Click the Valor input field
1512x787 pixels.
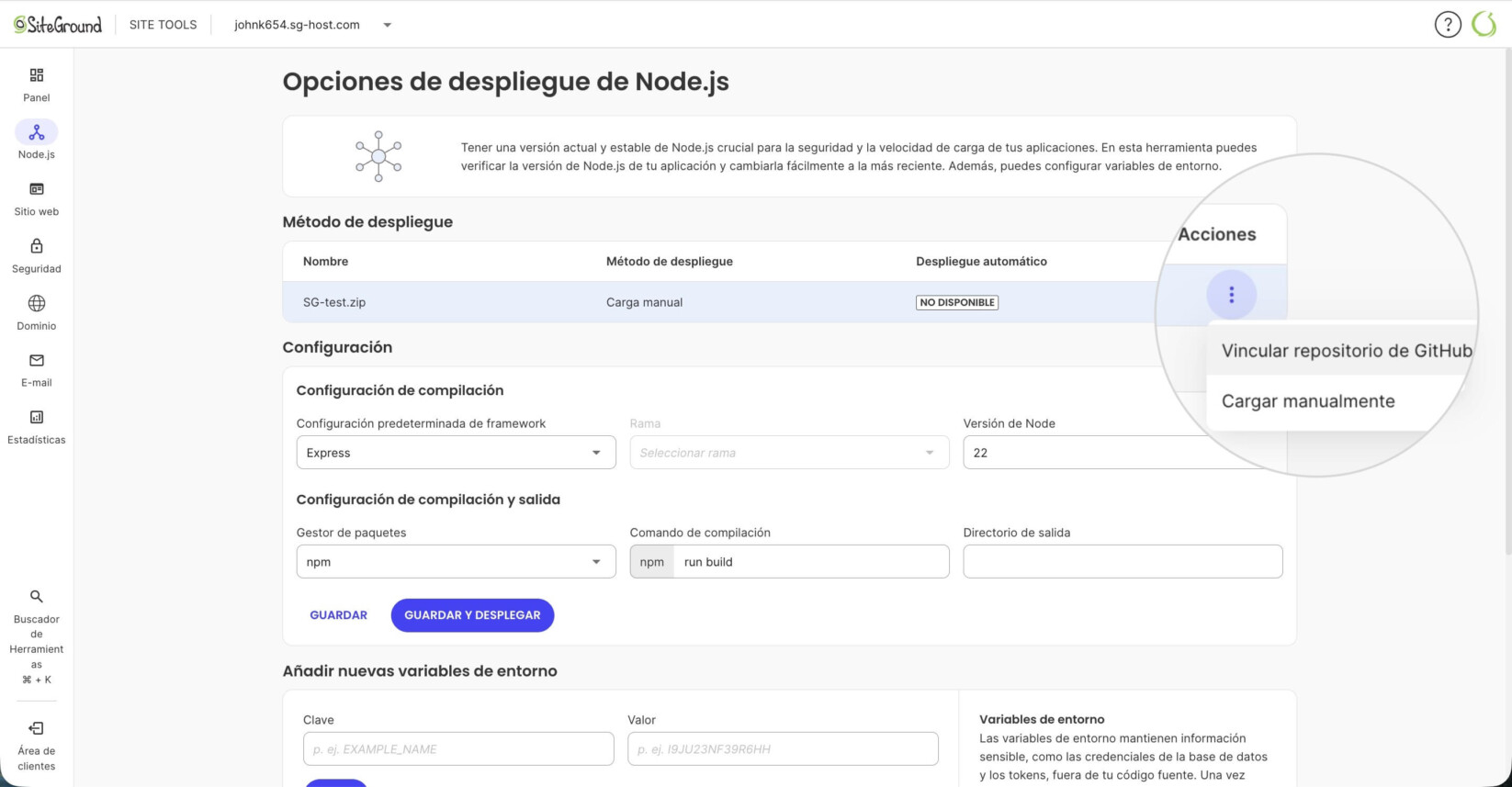(x=783, y=748)
